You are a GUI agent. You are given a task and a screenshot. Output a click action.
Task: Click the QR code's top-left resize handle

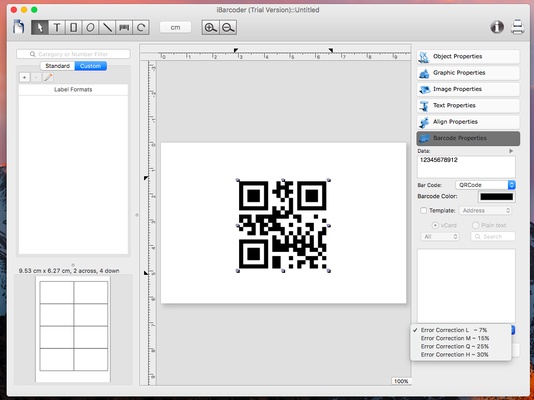(238, 180)
